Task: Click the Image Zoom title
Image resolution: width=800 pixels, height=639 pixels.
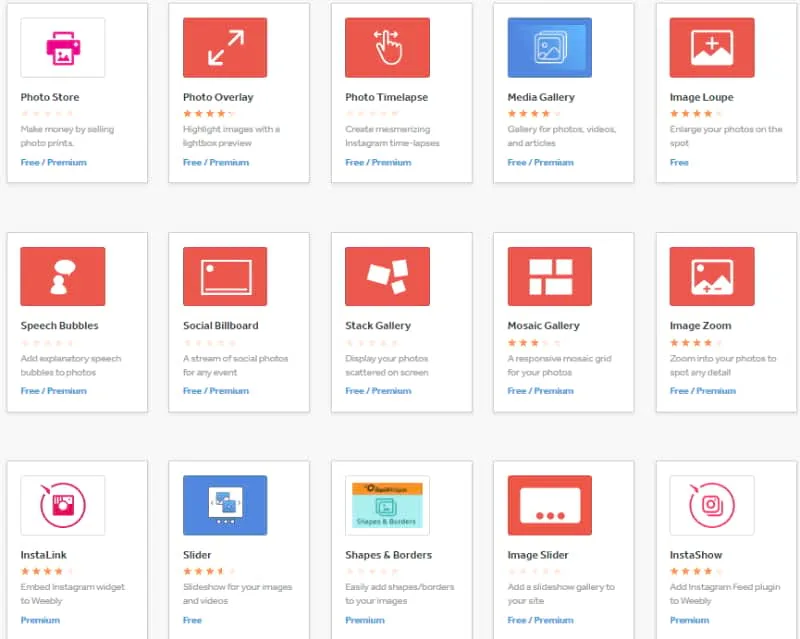Action: coord(700,326)
